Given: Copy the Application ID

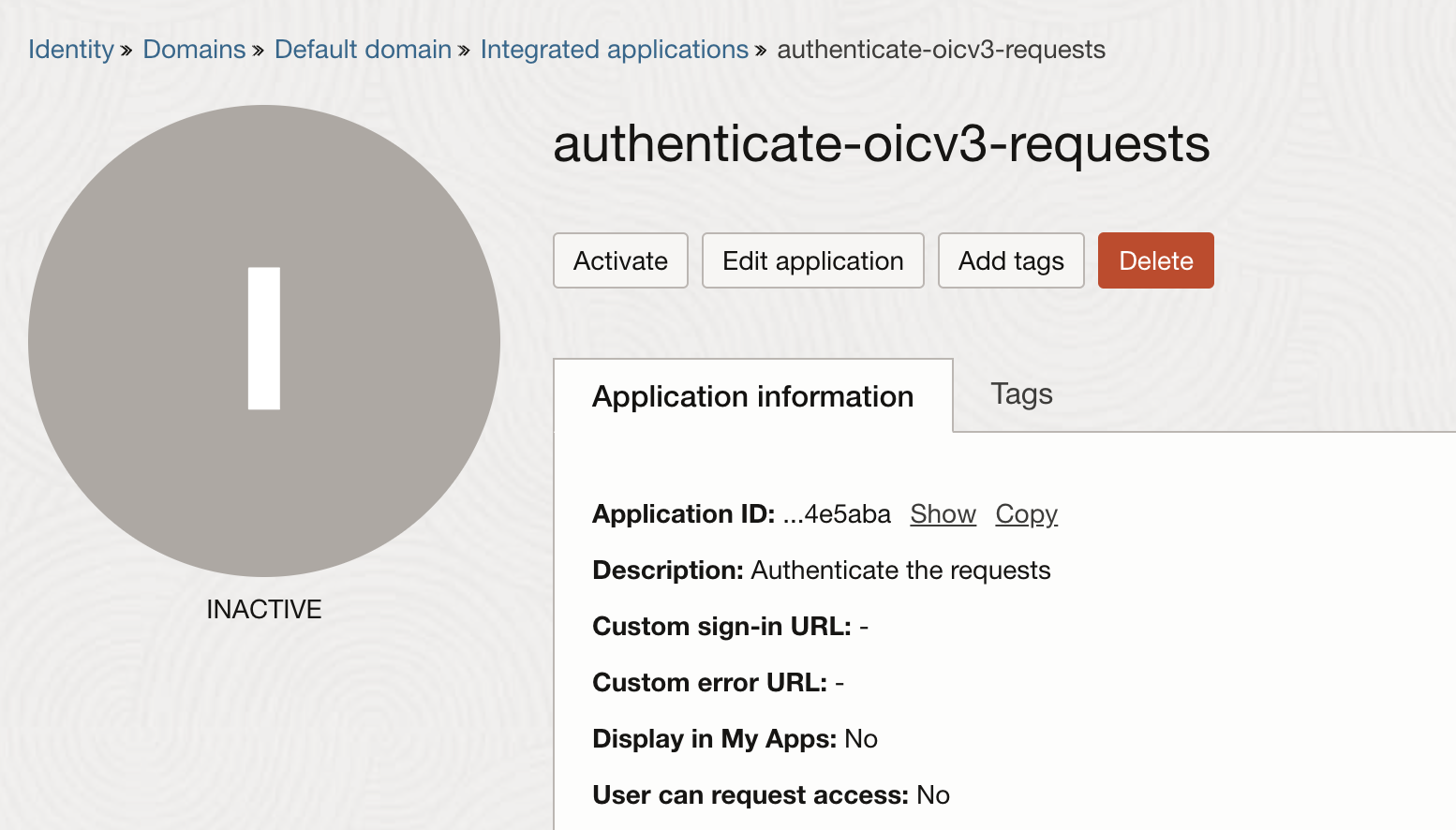Looking at the screenshot, I should [x=1026, y=514].
